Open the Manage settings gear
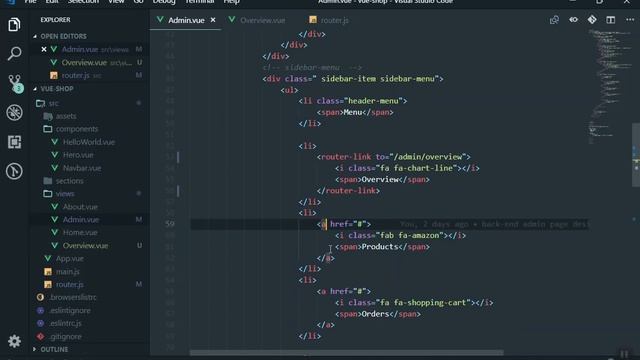Viewport: 640px width, 360px height. [14, 341]
